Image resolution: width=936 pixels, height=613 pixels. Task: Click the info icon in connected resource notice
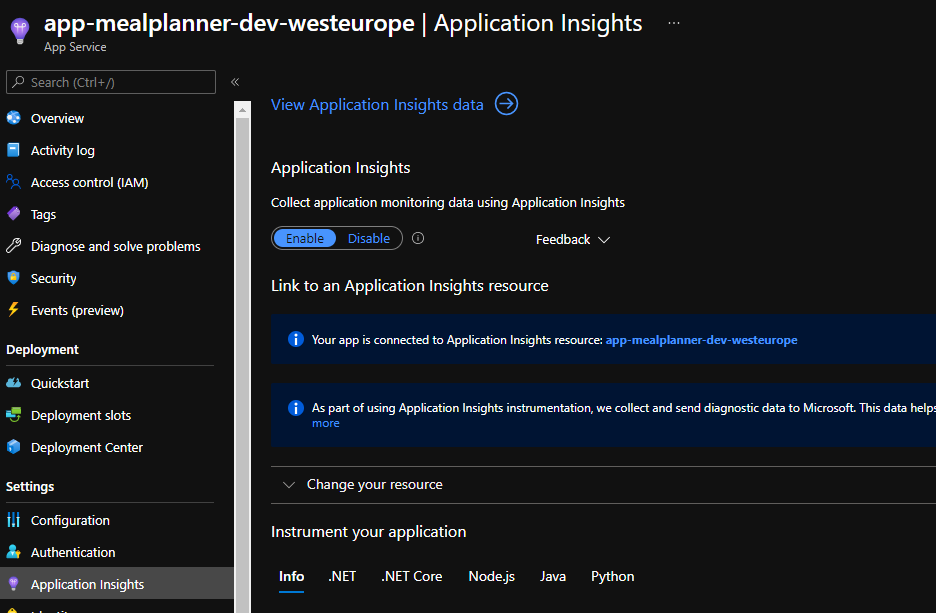(x=295, y=339)
